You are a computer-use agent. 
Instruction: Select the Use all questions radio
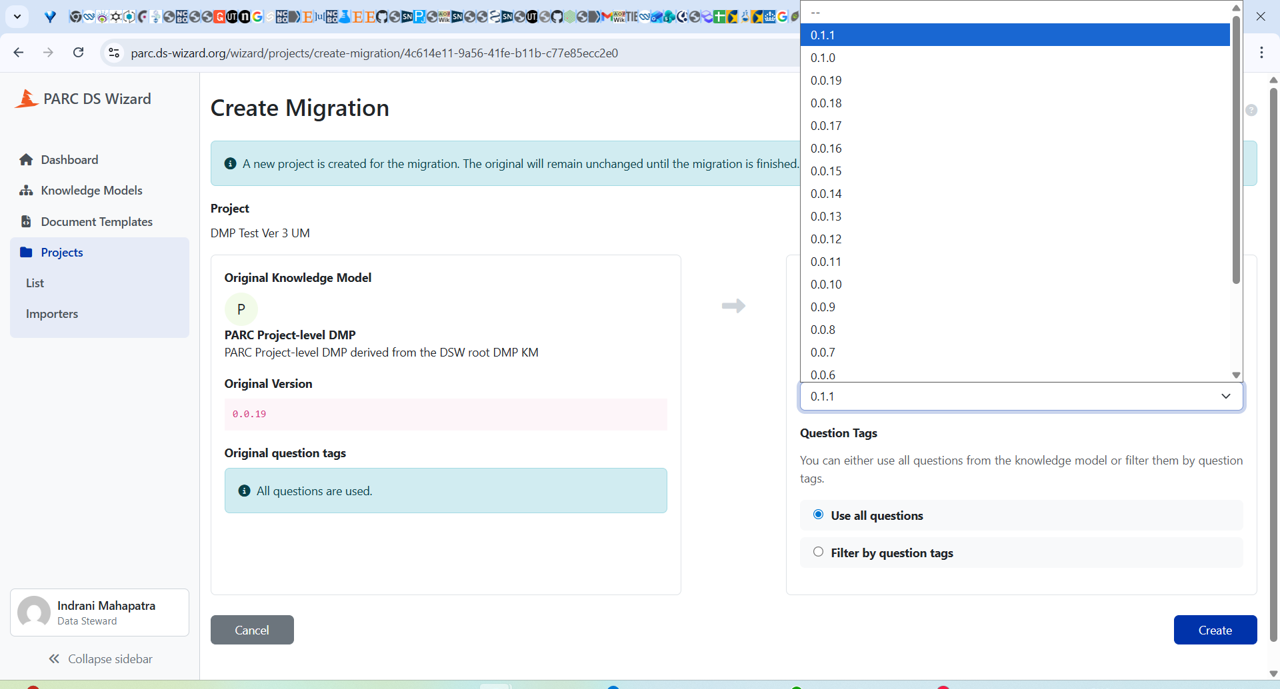click(818, 515)
